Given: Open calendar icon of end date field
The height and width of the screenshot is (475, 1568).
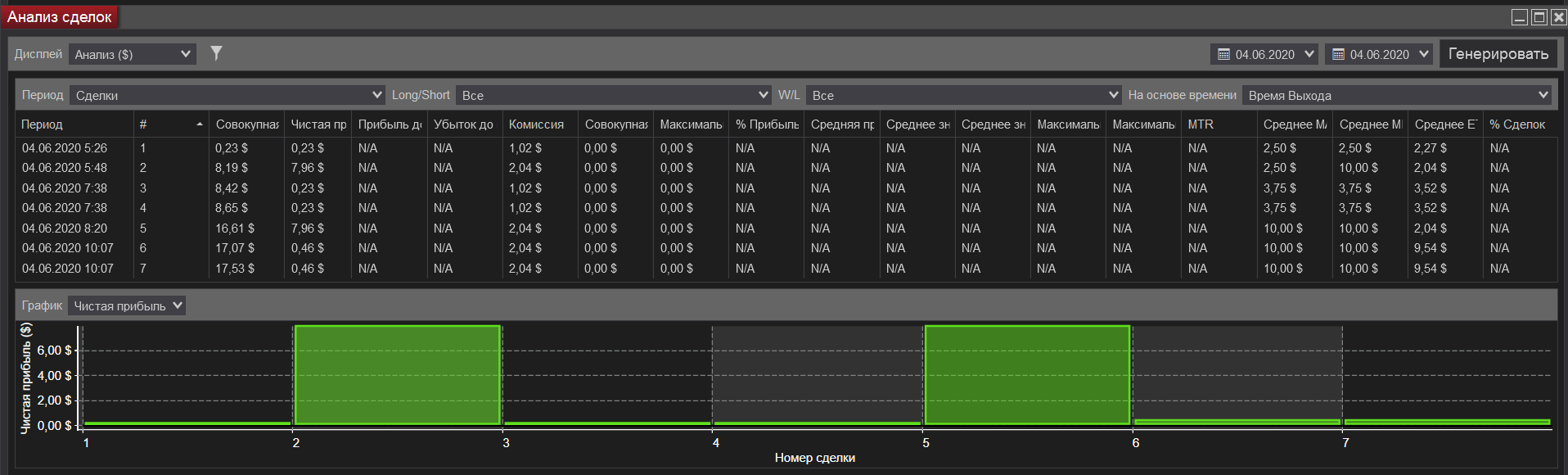Looking at the screenshot, I should (1338, 54).
